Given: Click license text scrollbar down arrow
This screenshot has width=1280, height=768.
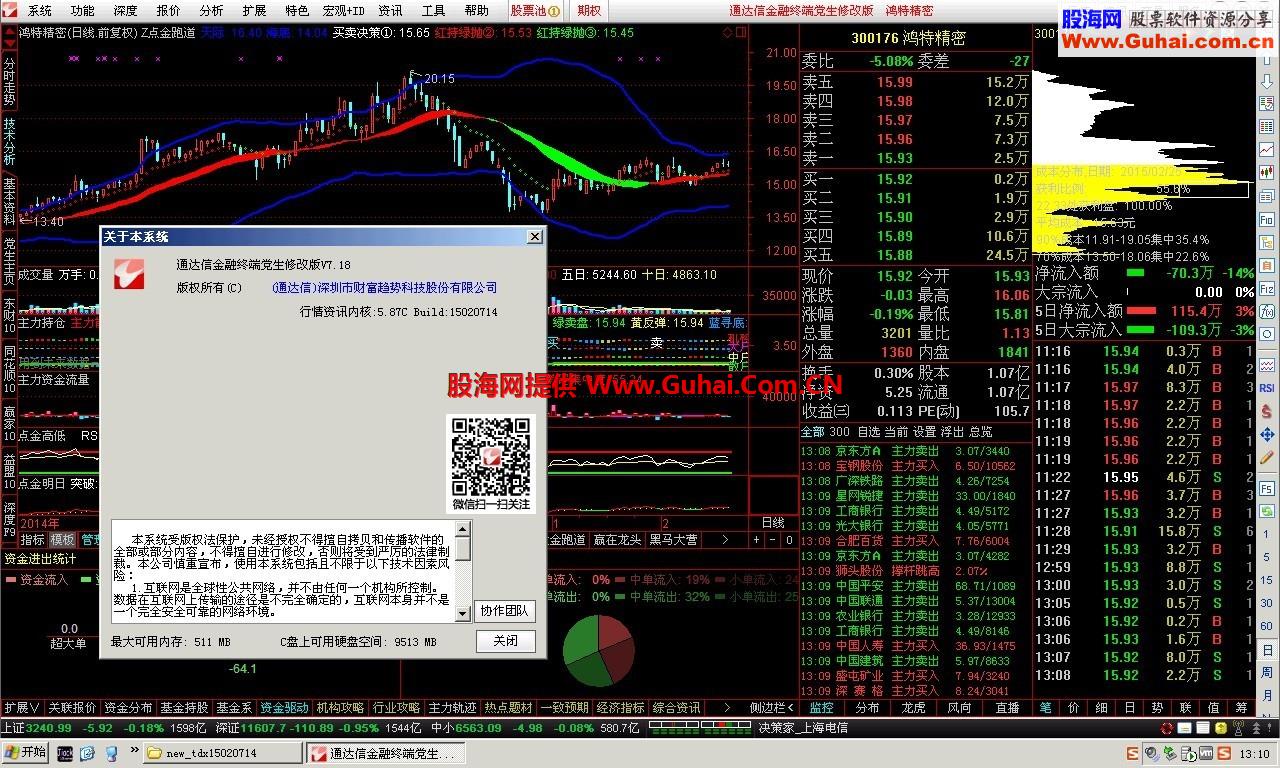Looking at the screenshot, I should pyautogui.click(x=463, y=613).
